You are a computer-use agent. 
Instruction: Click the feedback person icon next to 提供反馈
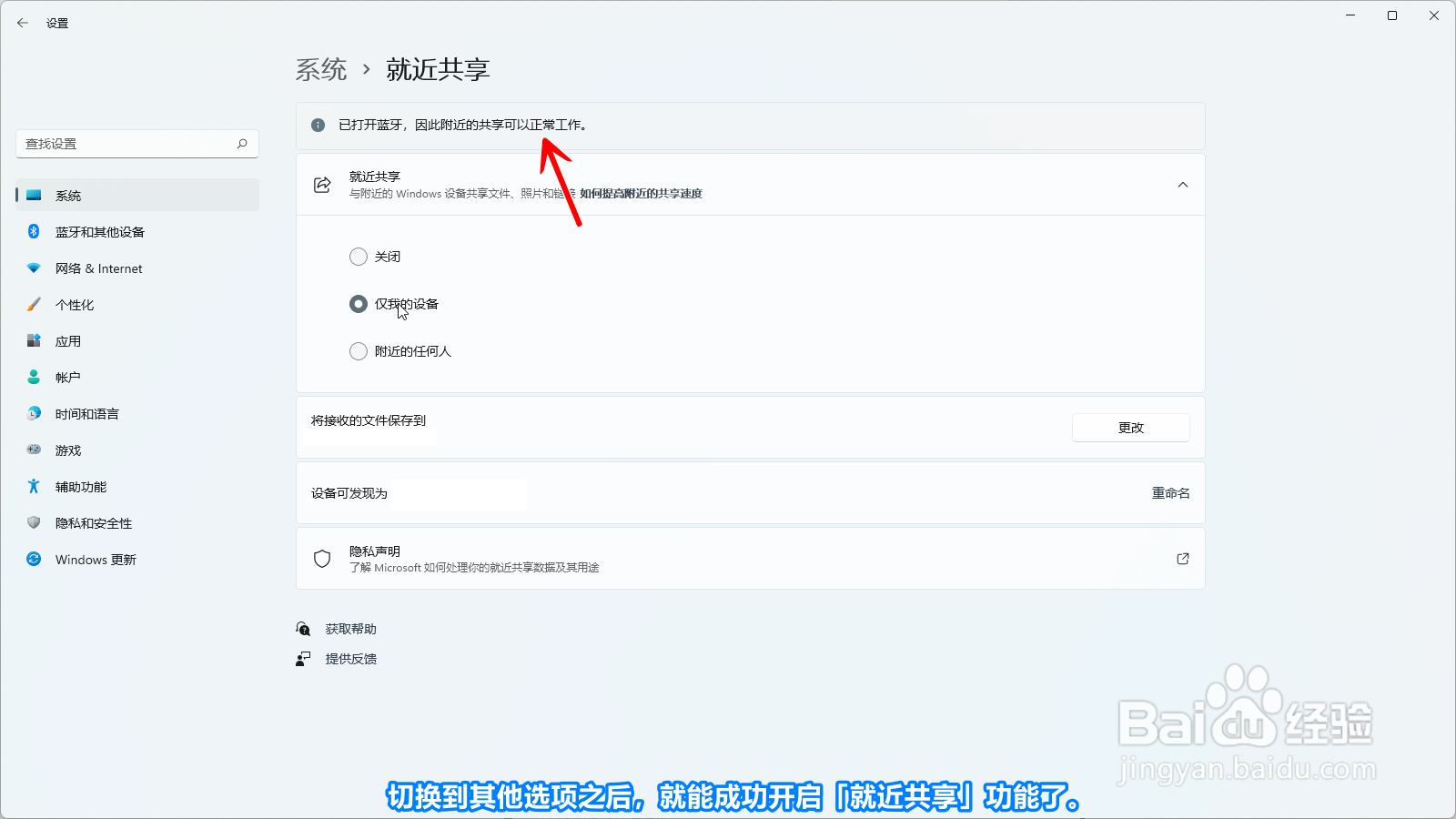point(303,659)
